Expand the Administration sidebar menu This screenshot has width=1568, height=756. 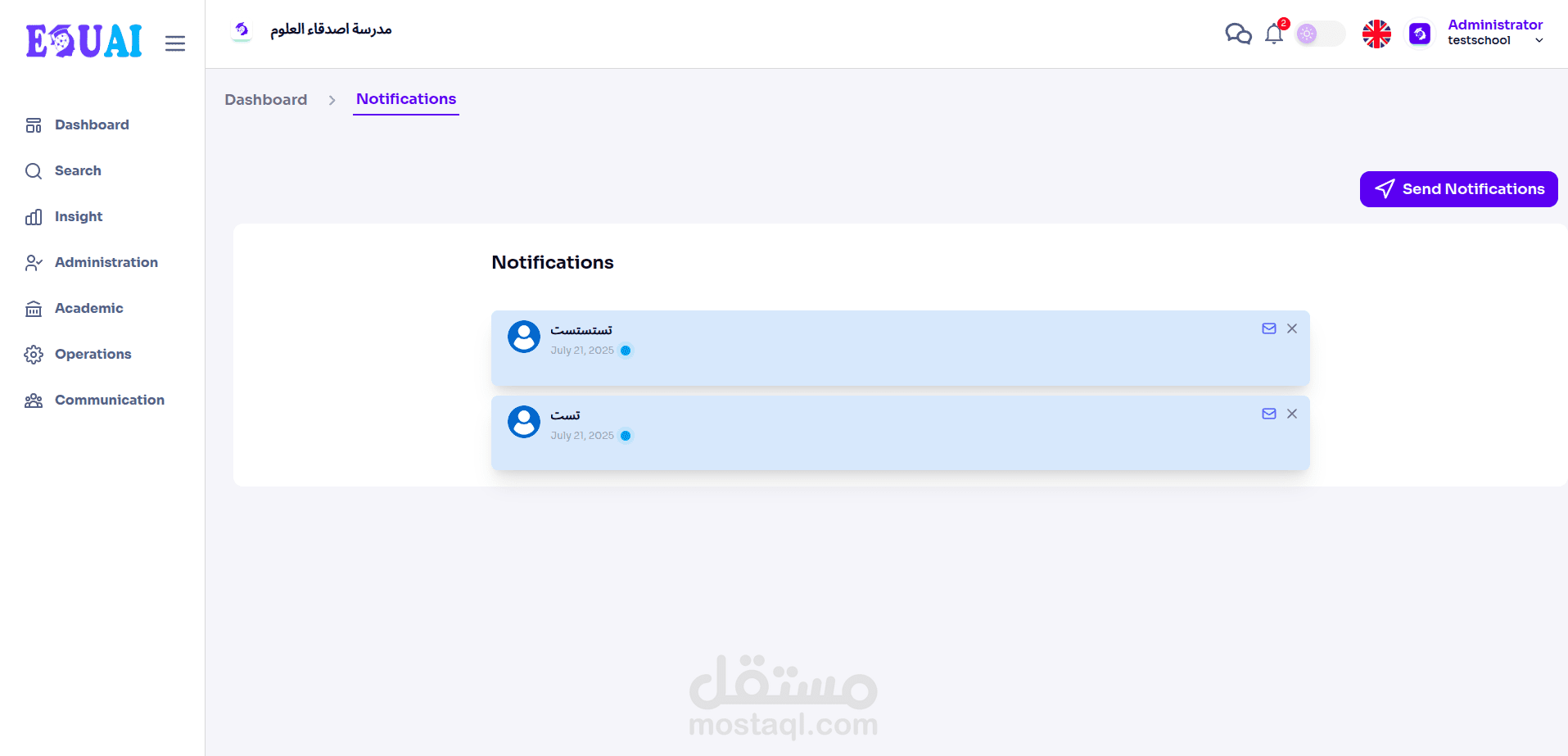point(106,262)
